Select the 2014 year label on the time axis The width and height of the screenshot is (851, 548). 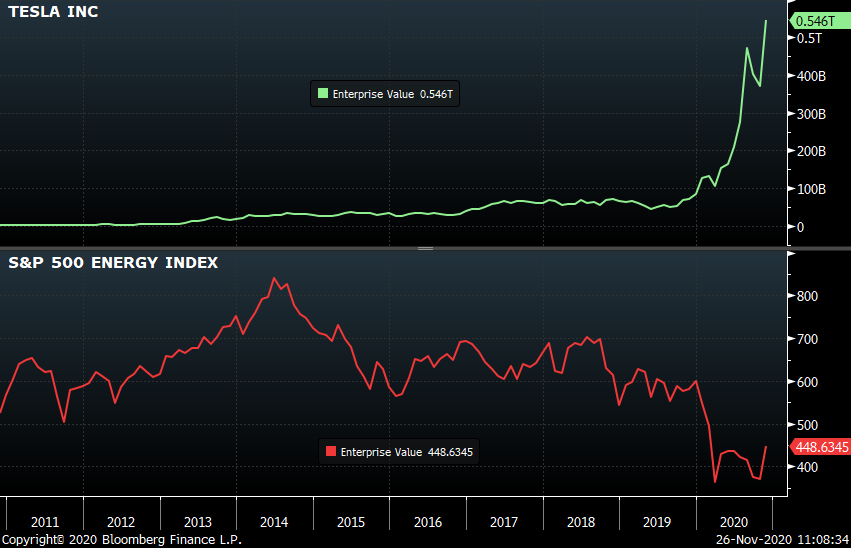pos(274,522)
